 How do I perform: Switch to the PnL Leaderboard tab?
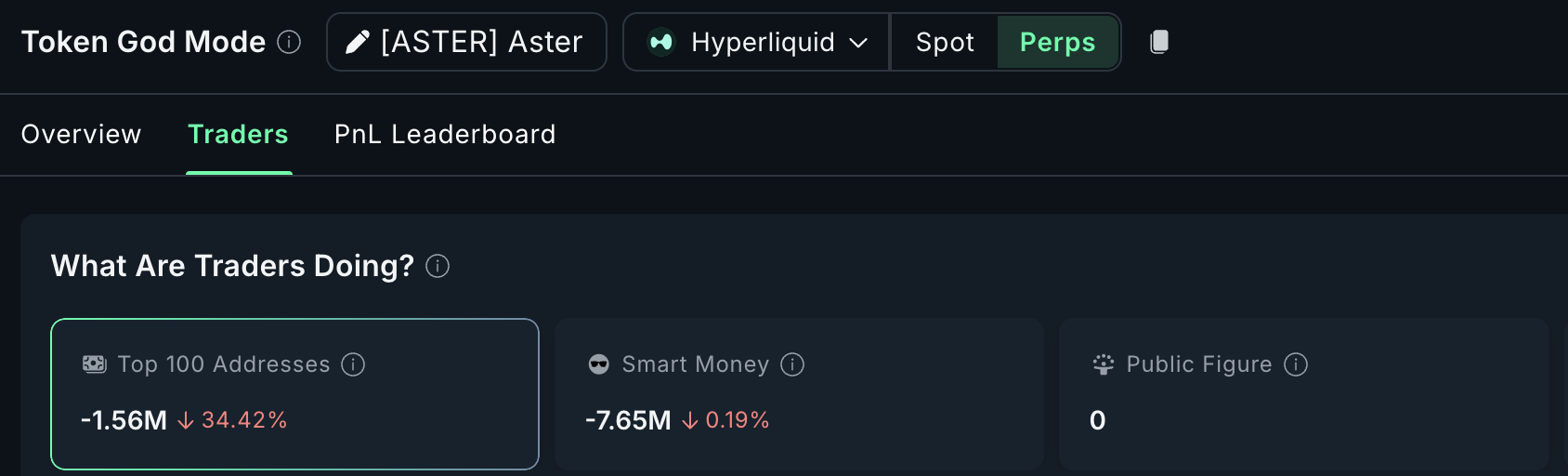[445, 135]
